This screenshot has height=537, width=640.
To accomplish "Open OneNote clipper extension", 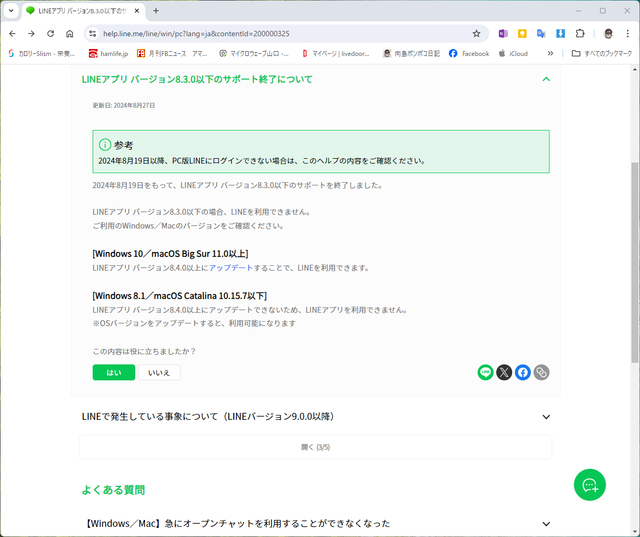I will coord(503,33).
